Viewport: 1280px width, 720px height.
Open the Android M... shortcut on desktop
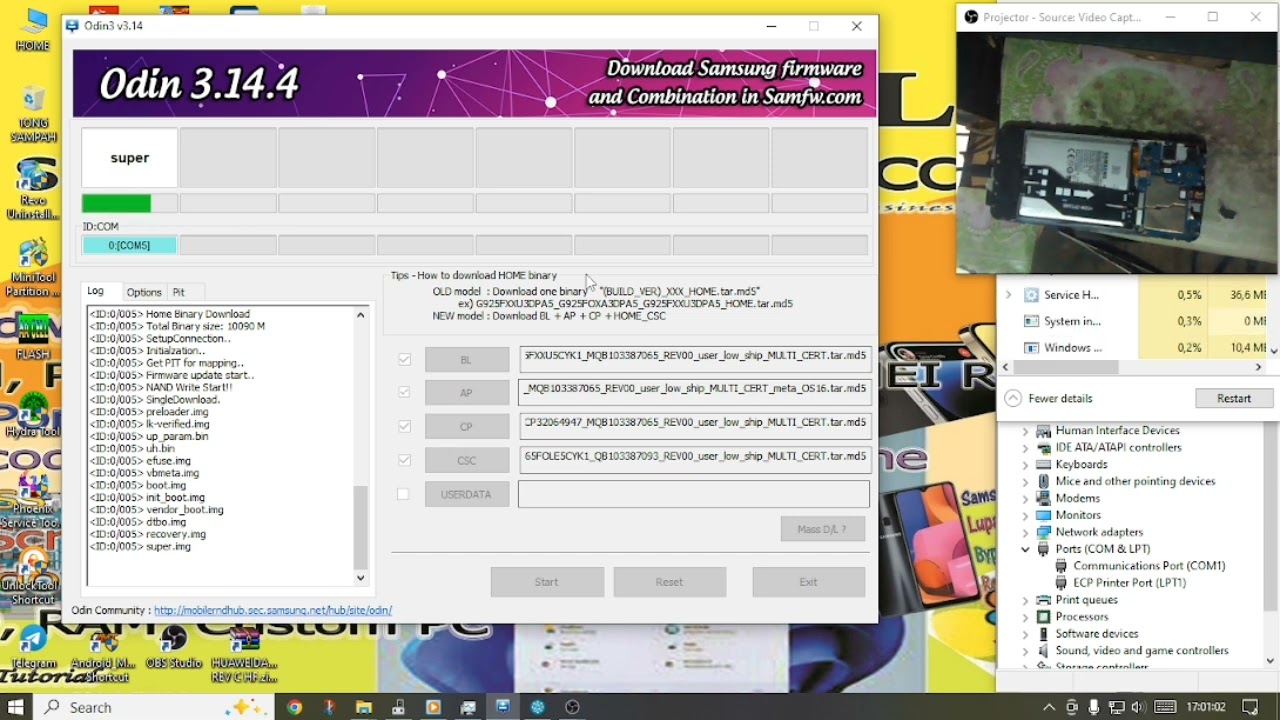tap(103, 653)
